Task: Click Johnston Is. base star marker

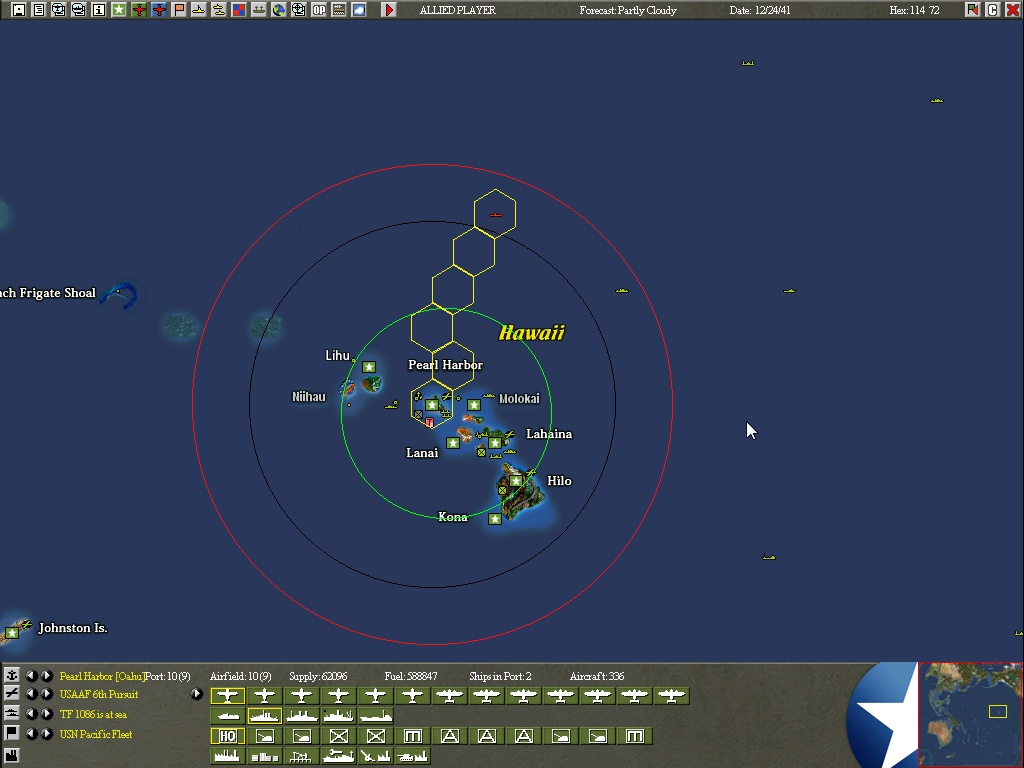Action: tap(12, 633)
